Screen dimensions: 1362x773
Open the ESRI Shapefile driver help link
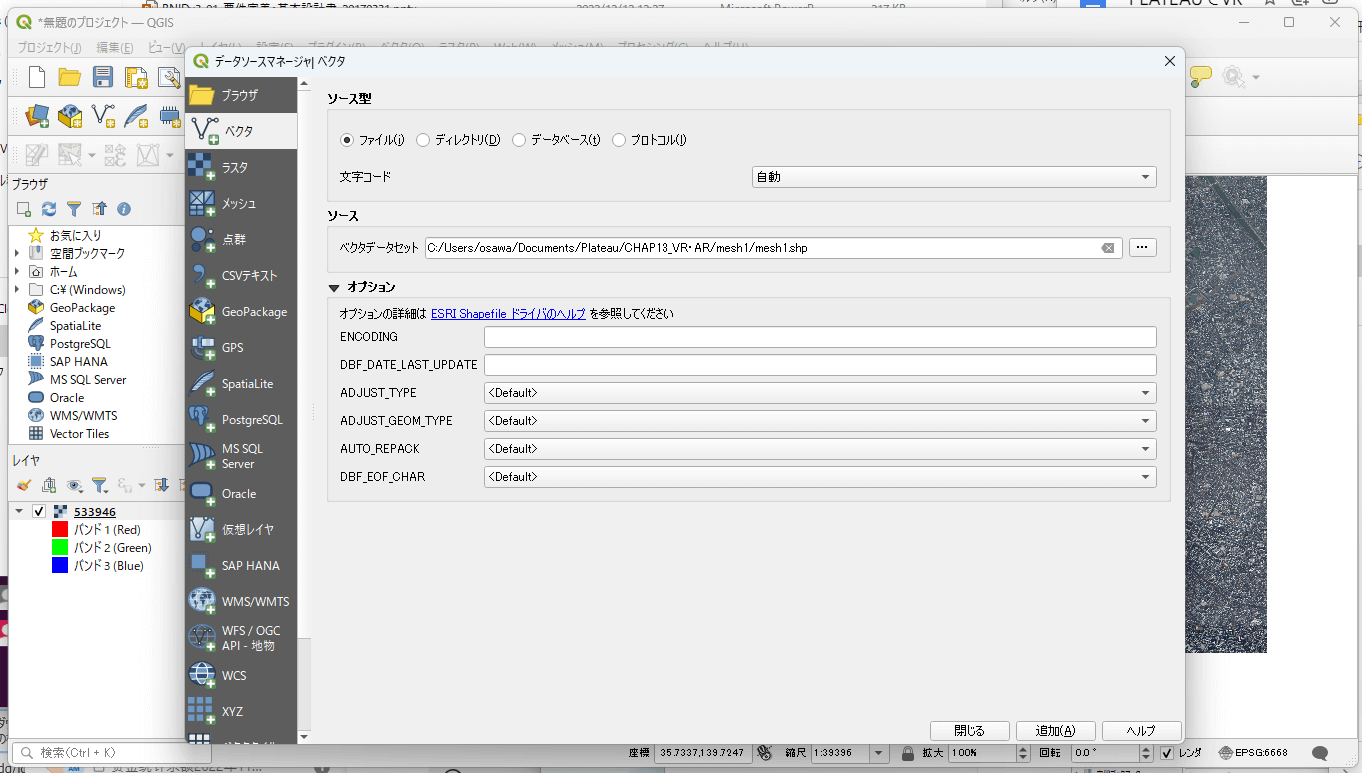point(508,313)
